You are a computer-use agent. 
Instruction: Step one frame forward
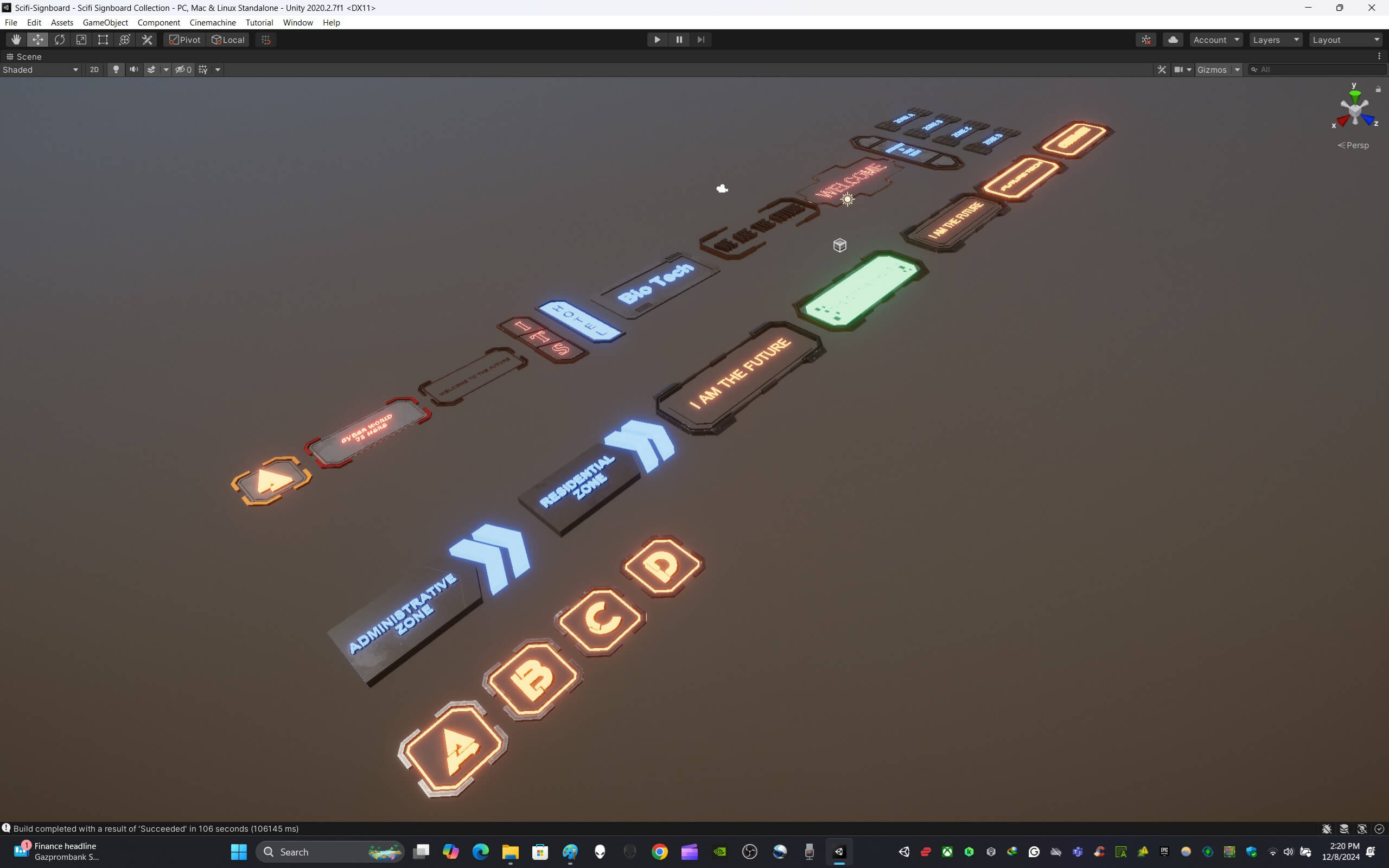(701, 40)
